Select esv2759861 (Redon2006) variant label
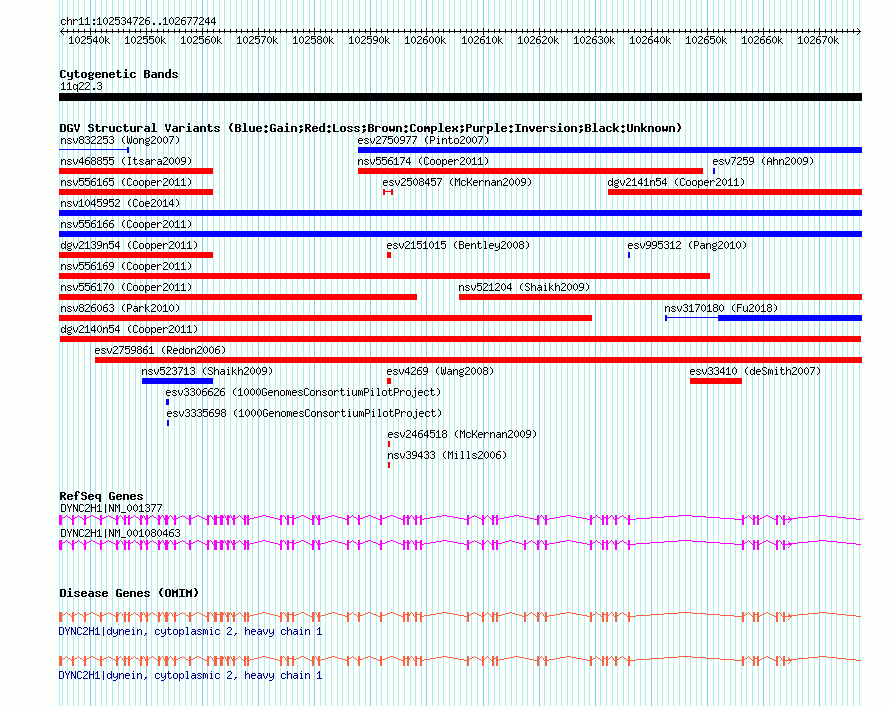Screen dimensions: 890x706 coord(160,350)
